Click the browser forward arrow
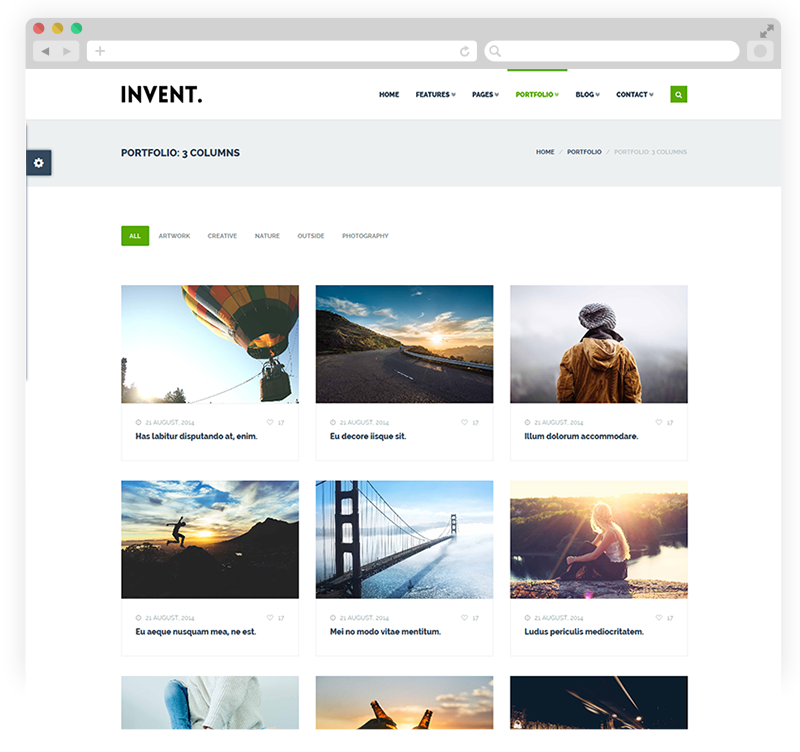 [67, 51]
